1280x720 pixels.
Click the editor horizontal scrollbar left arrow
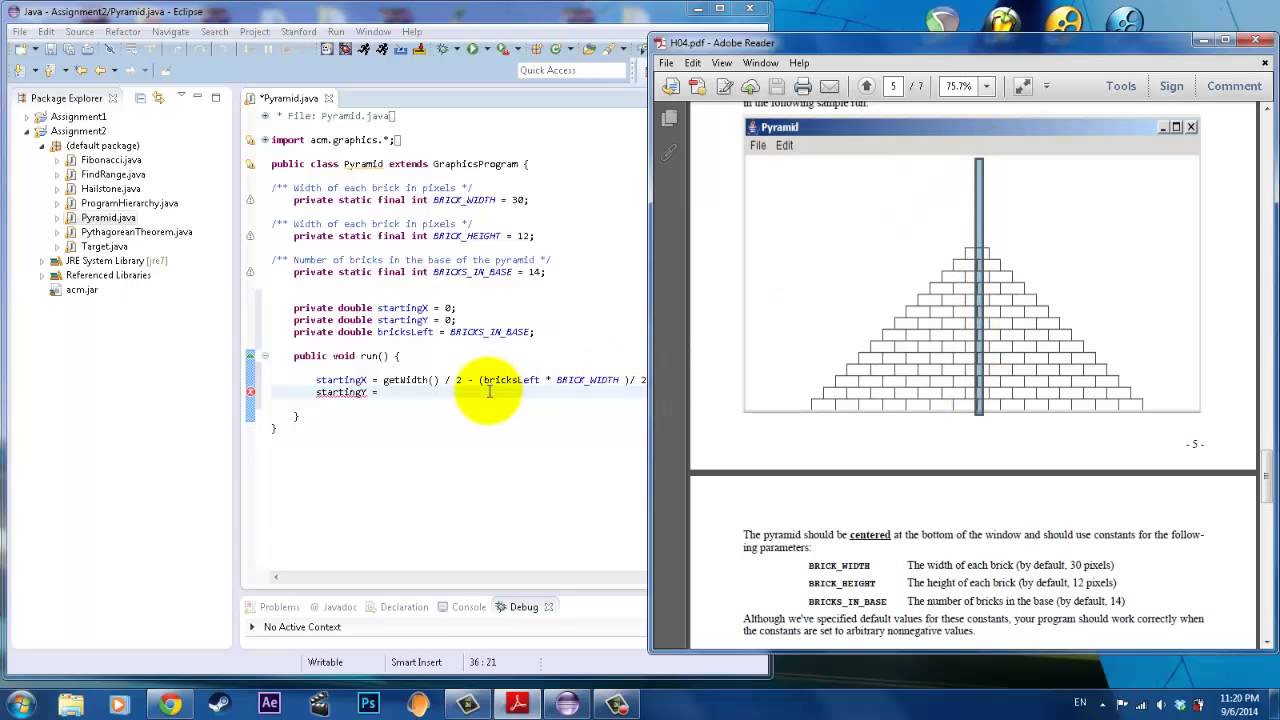point(276,576)
